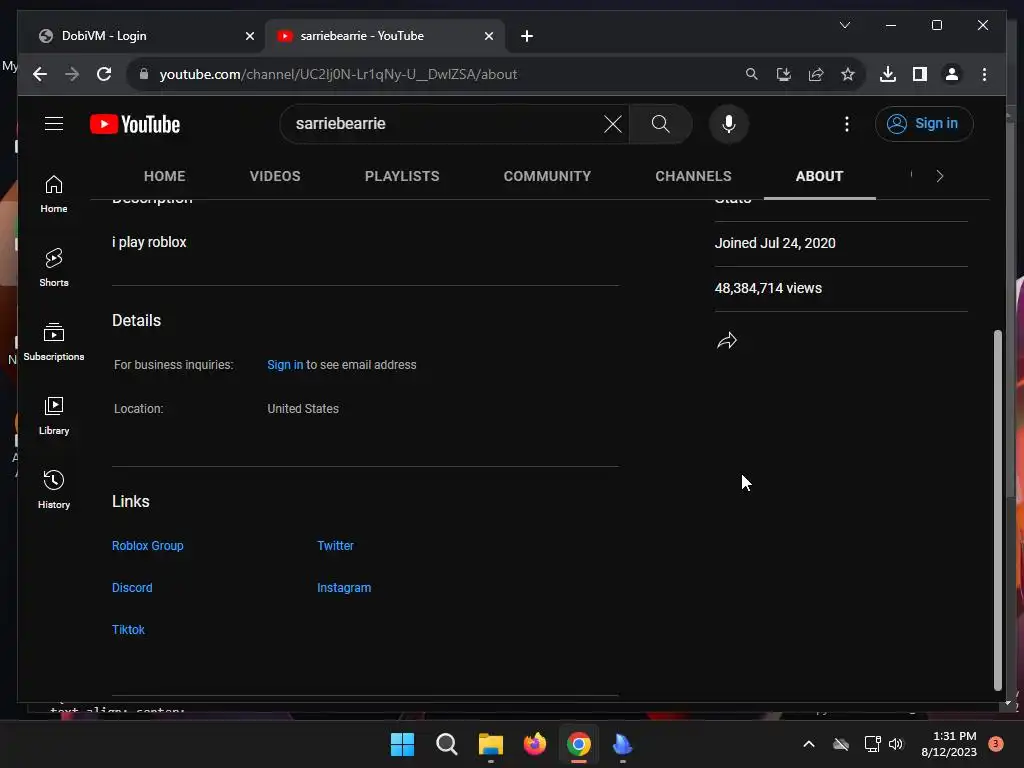The image size is (1024, 768).
Task: Switch to the PLAYLISTS tab
Action: (x=402, y=176)
